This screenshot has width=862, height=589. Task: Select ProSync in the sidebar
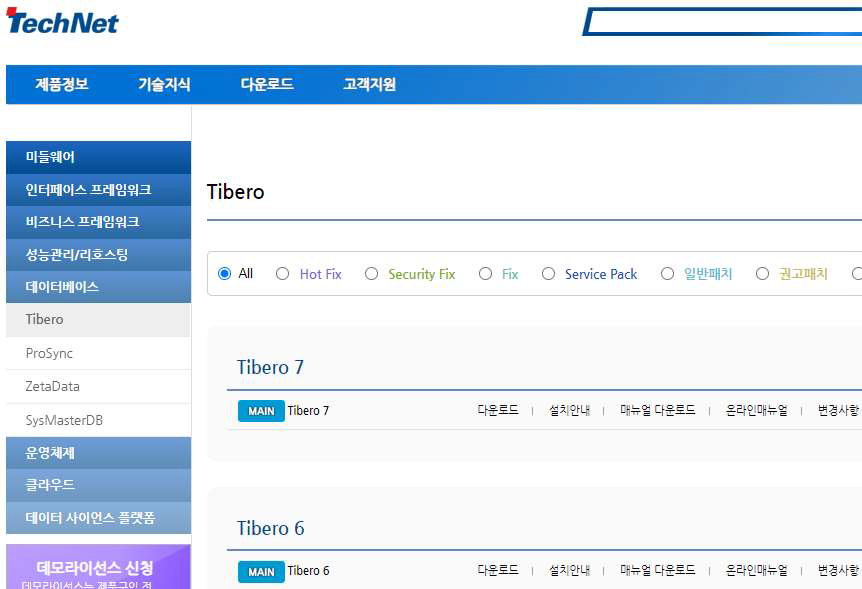[x=98, y=354]
